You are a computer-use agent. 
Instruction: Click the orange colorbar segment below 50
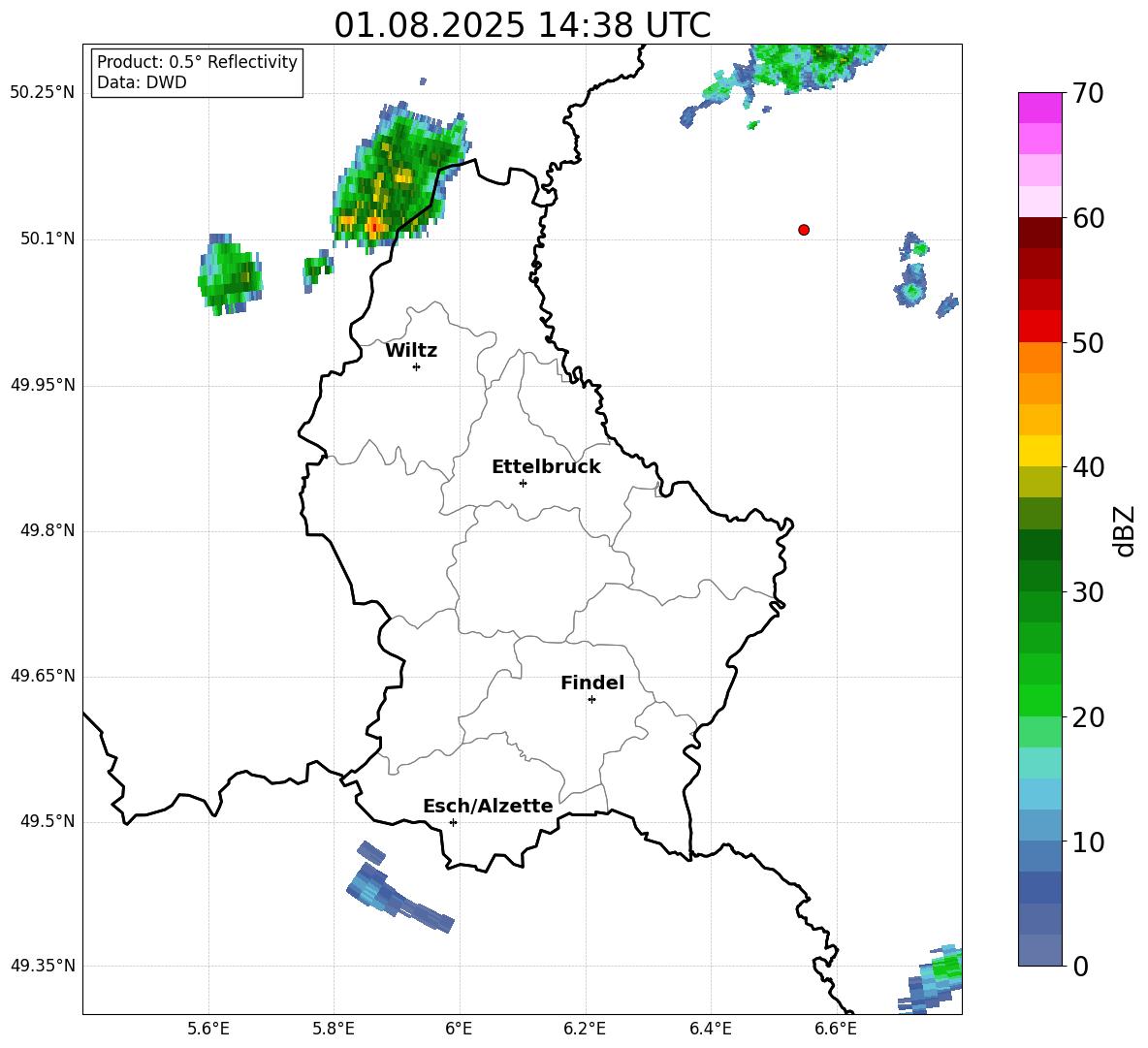tap(1040, 358)
